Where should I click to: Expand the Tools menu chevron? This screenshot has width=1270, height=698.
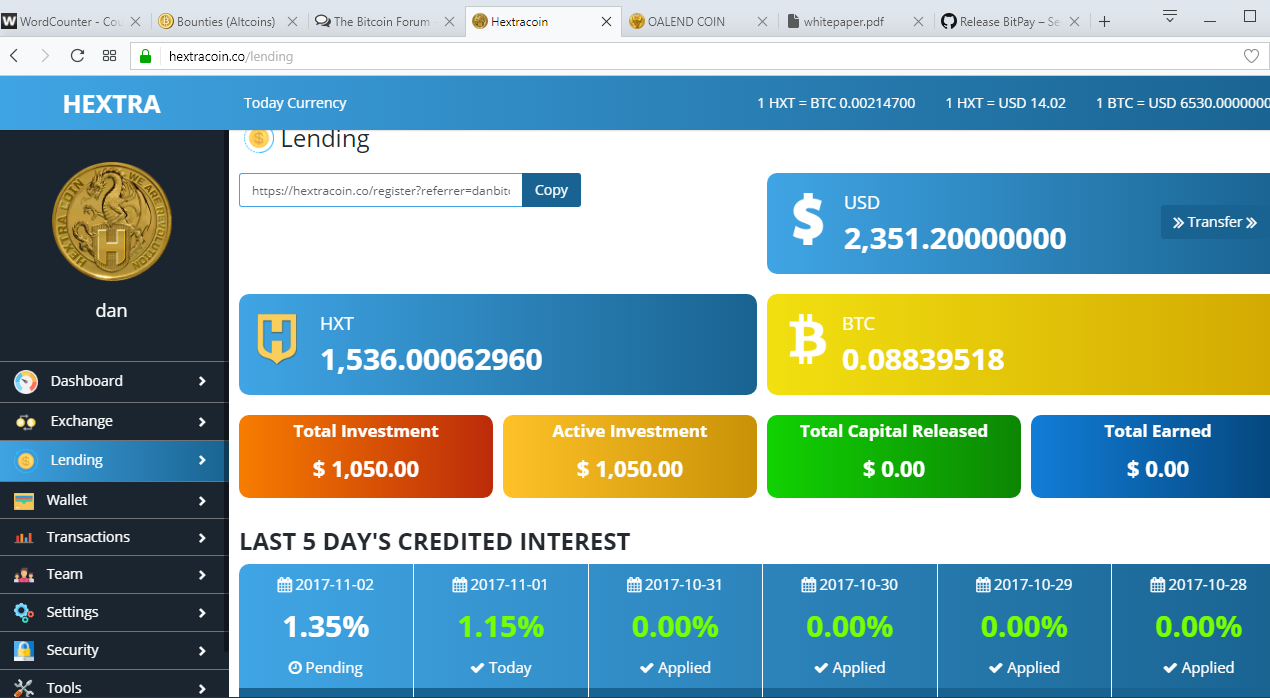tap(202, 688)
